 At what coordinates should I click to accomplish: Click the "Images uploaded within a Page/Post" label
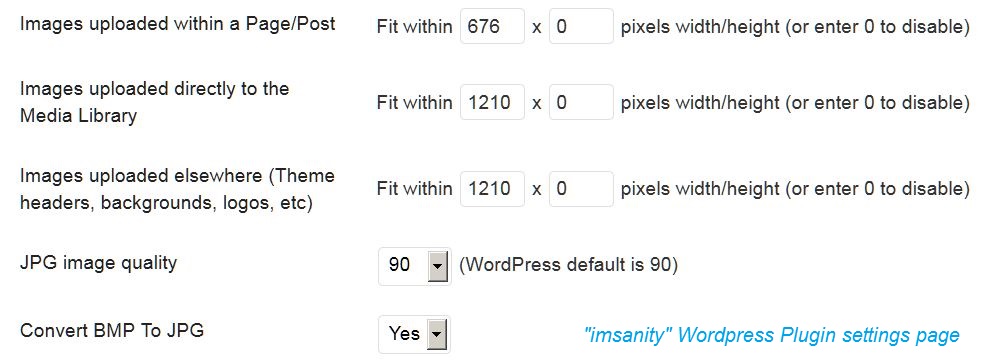(x=177, y=25)
